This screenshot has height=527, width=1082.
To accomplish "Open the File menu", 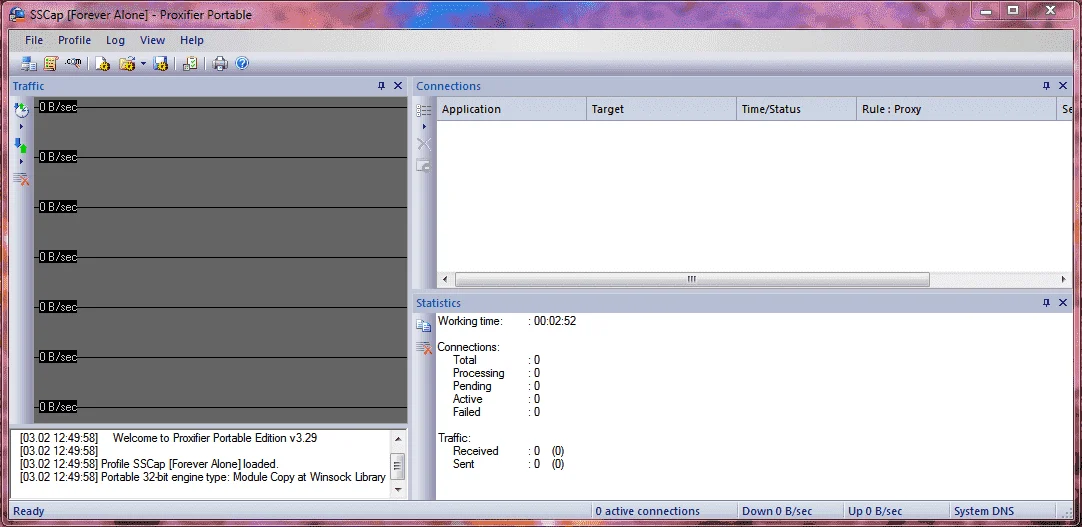I will click(34, 40).
